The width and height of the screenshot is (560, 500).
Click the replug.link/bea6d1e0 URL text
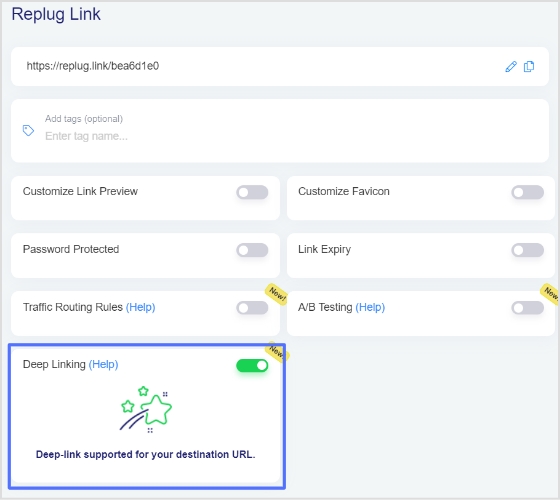[x=93, y=66]
